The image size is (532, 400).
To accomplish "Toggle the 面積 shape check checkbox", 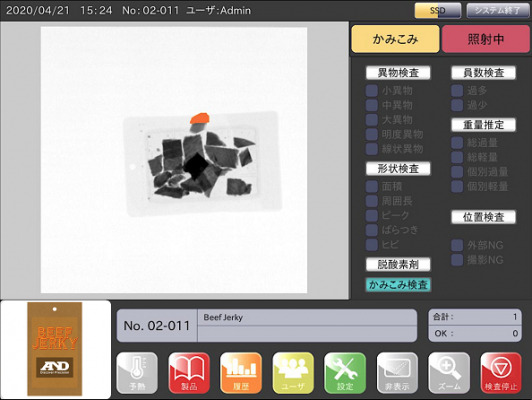I will (372, 186).
